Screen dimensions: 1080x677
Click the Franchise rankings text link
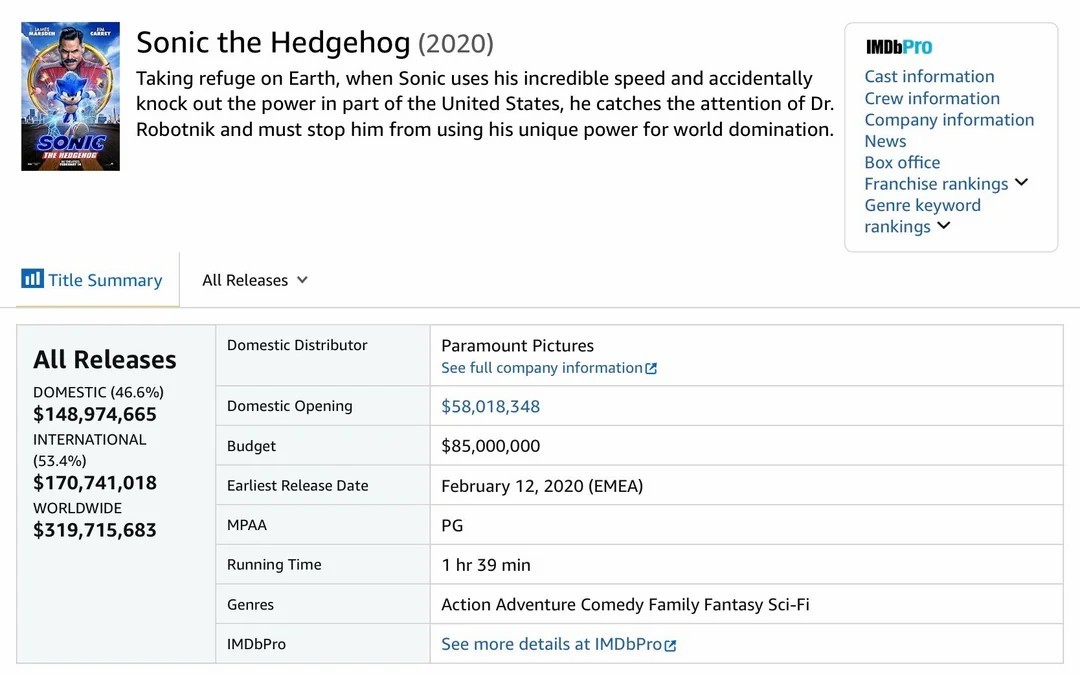click(936, 184)
